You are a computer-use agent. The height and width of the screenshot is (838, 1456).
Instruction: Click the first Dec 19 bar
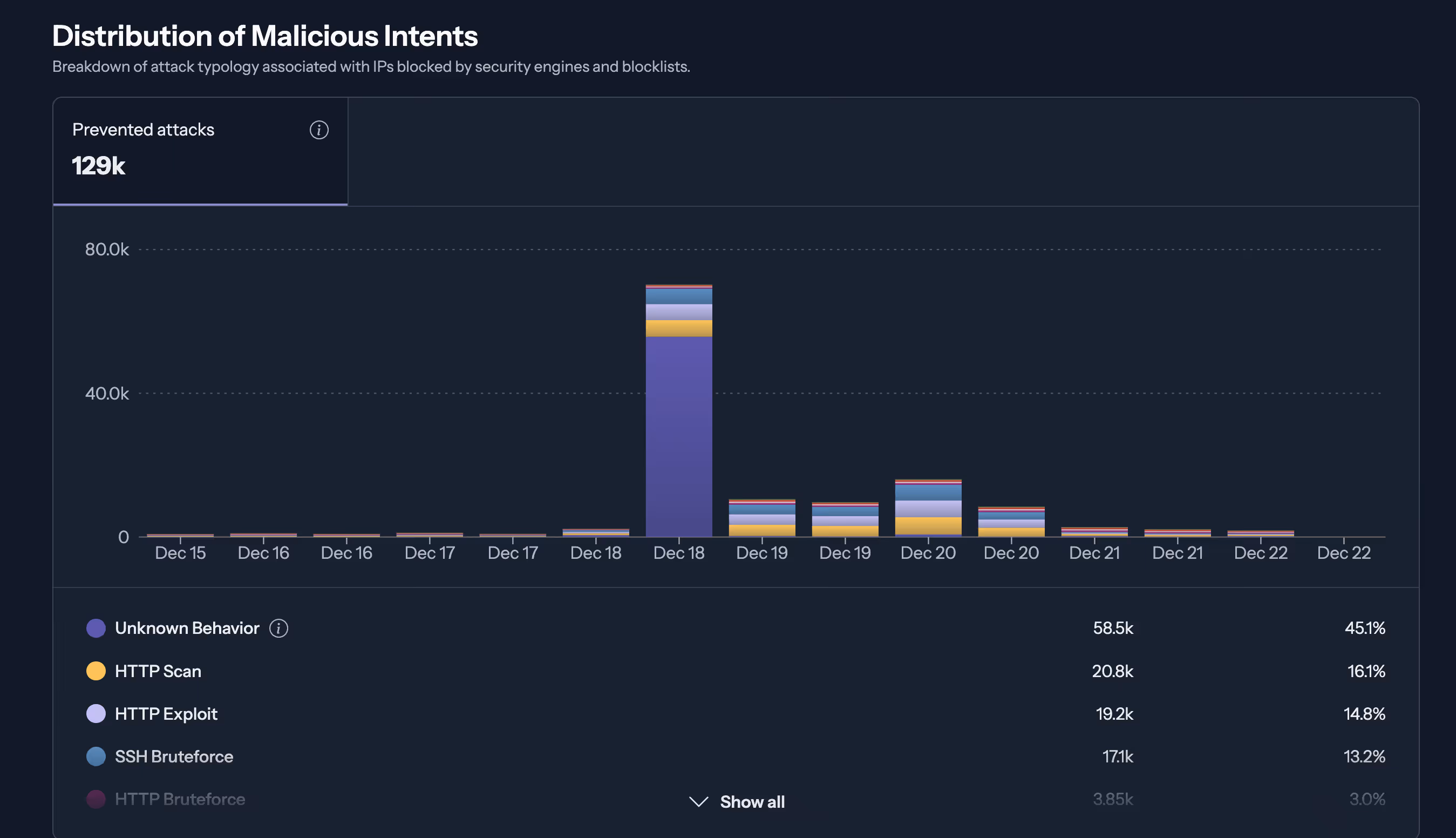(761, 518)
